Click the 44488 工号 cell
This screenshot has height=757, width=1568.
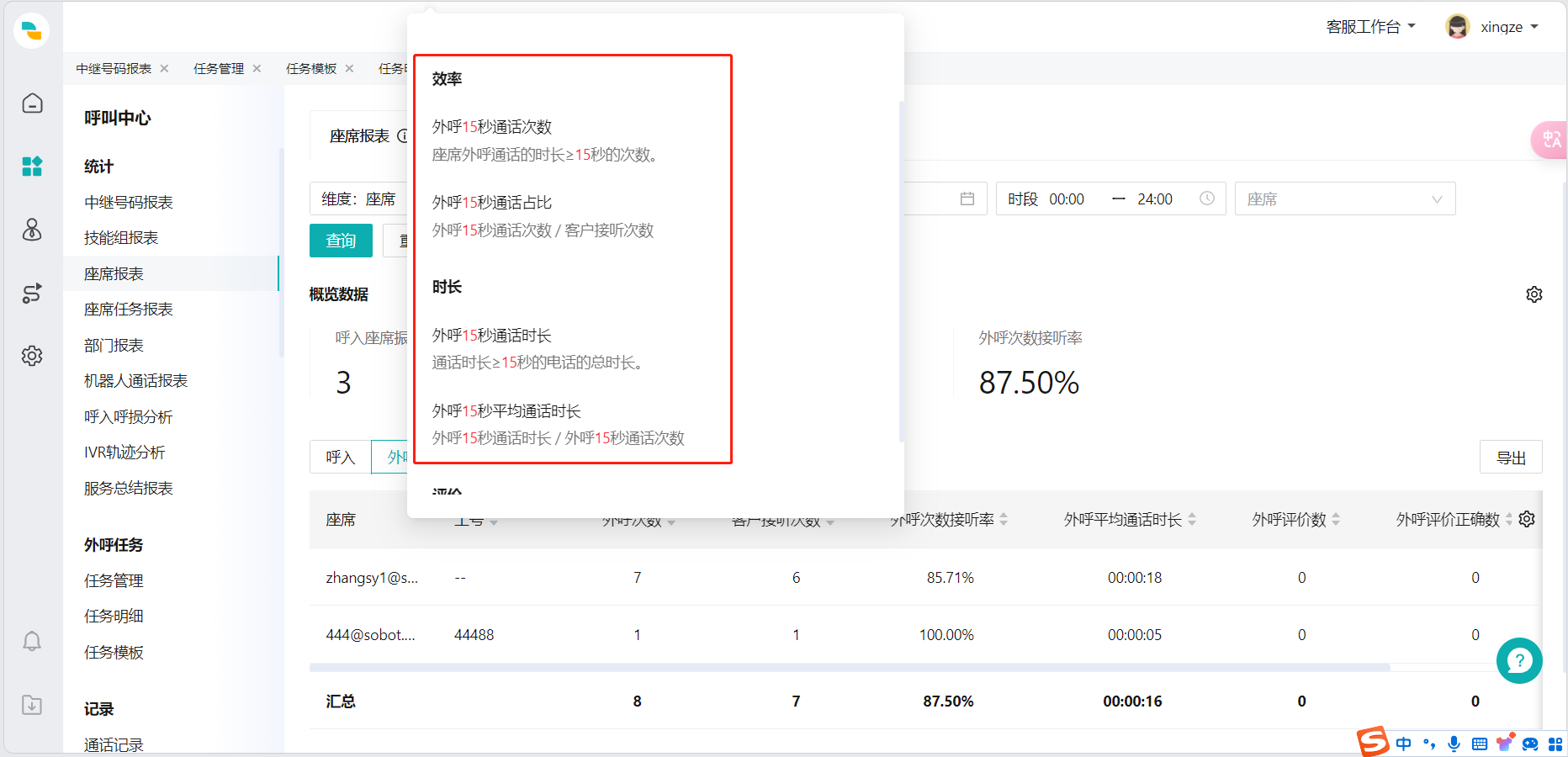(x=474, y=635)
